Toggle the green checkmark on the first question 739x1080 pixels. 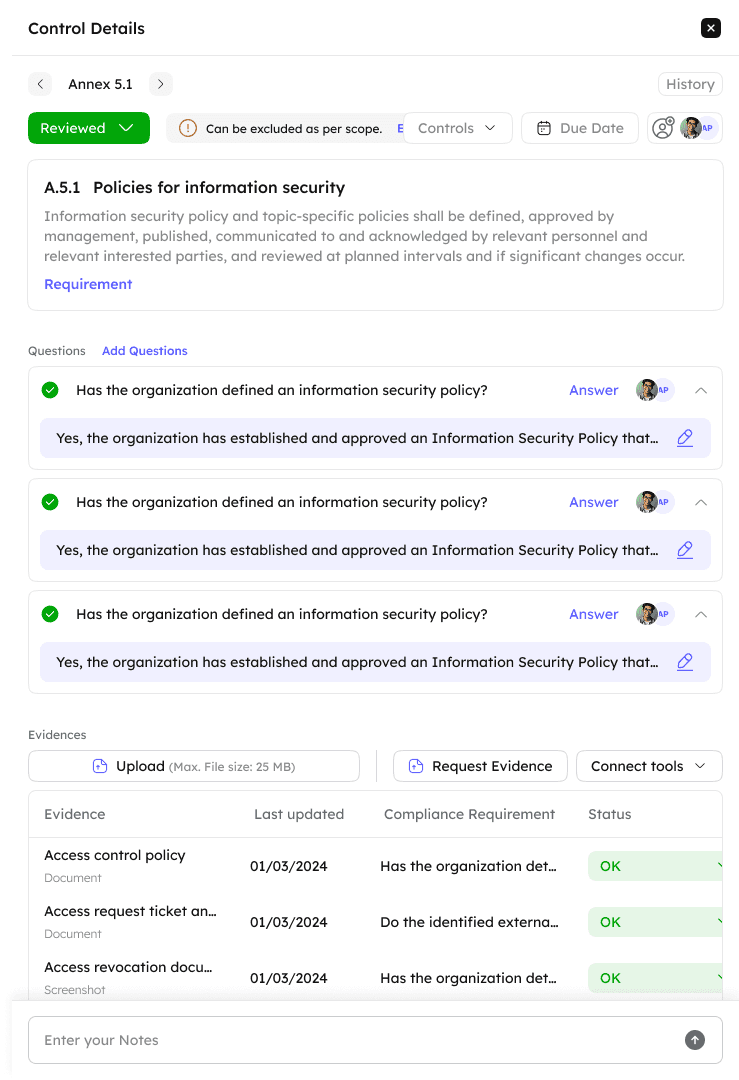(x=50, y=390)
